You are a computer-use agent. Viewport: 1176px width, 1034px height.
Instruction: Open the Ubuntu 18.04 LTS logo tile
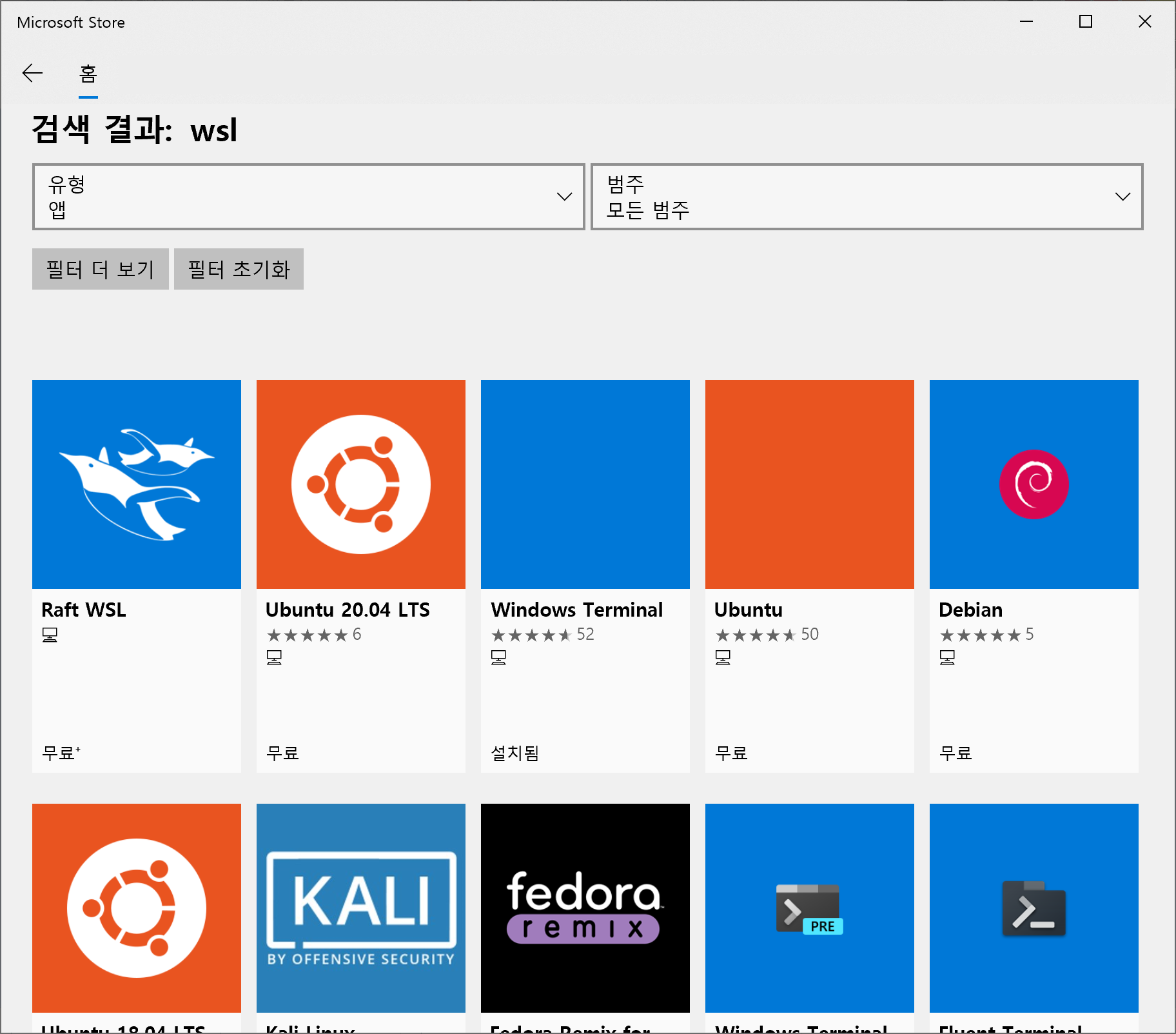pyautogui.click(x=137, y=908)
